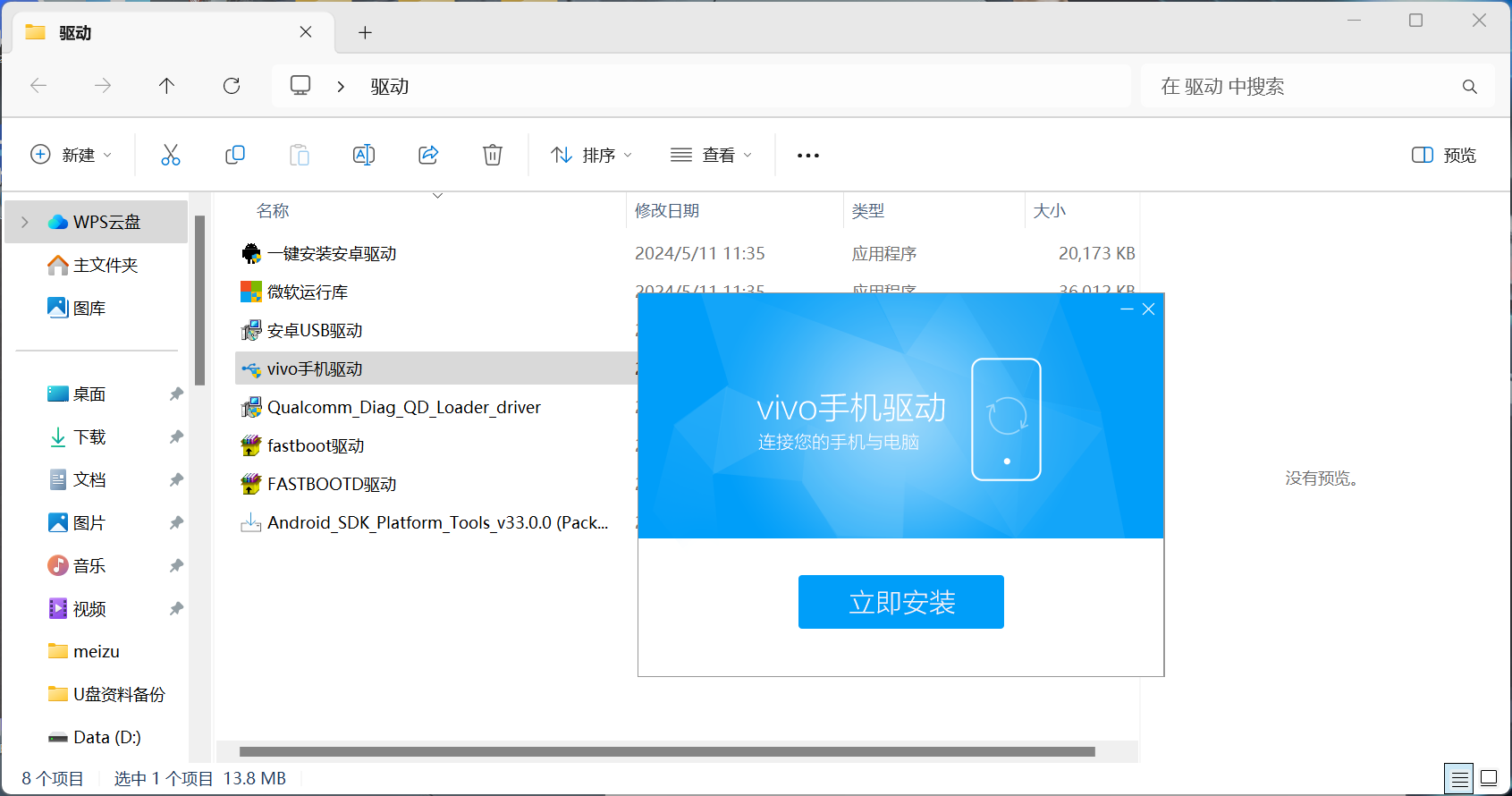Click the 驱动 tab title

[75, 33]
